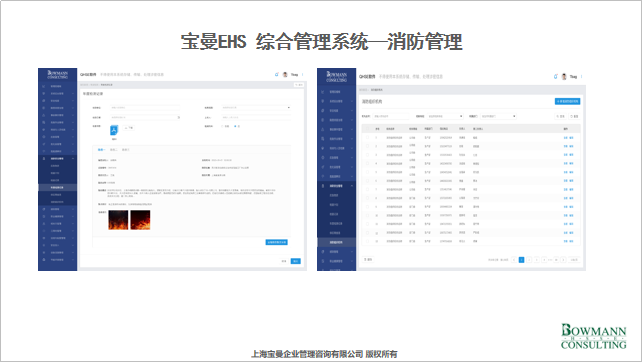This screenshot has width=643, height=362.
Task: Click the jump-to-page field in pagination
Action: [x=574, y=260]
